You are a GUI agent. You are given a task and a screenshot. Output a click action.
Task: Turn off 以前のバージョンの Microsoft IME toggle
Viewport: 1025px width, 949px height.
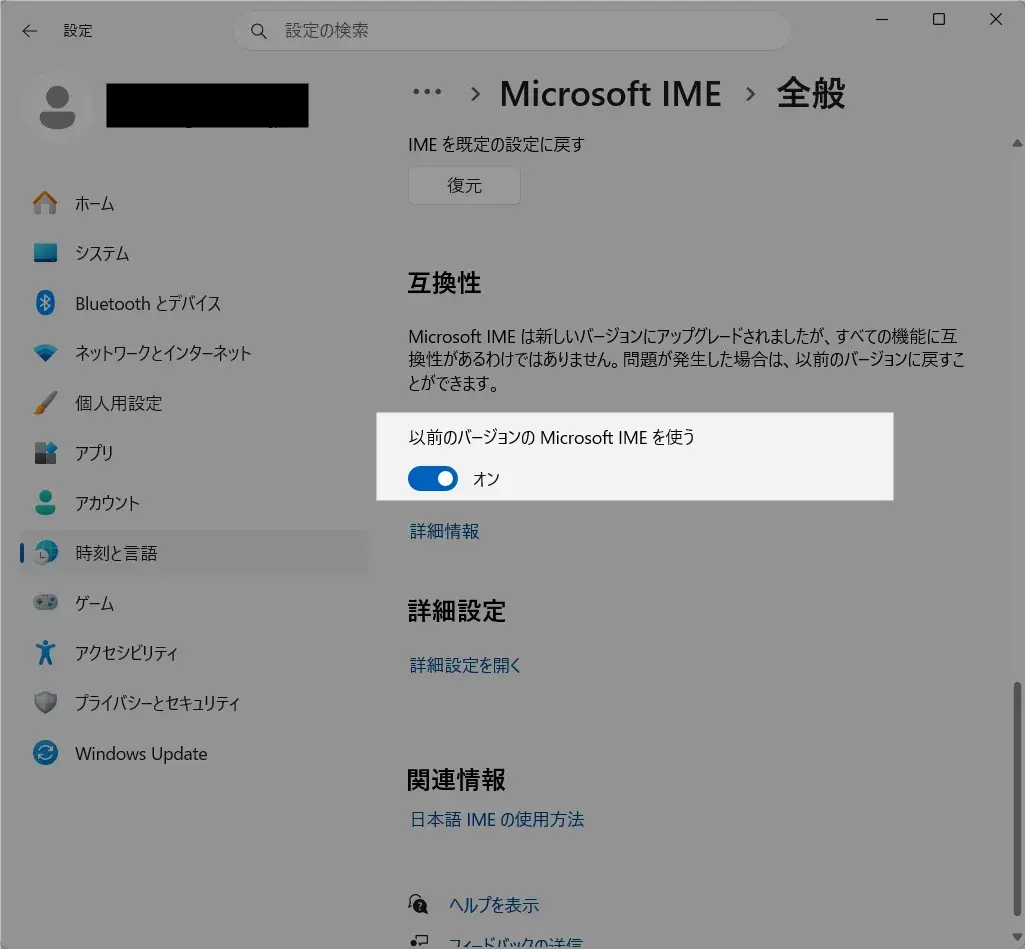(x=433, y=478)
